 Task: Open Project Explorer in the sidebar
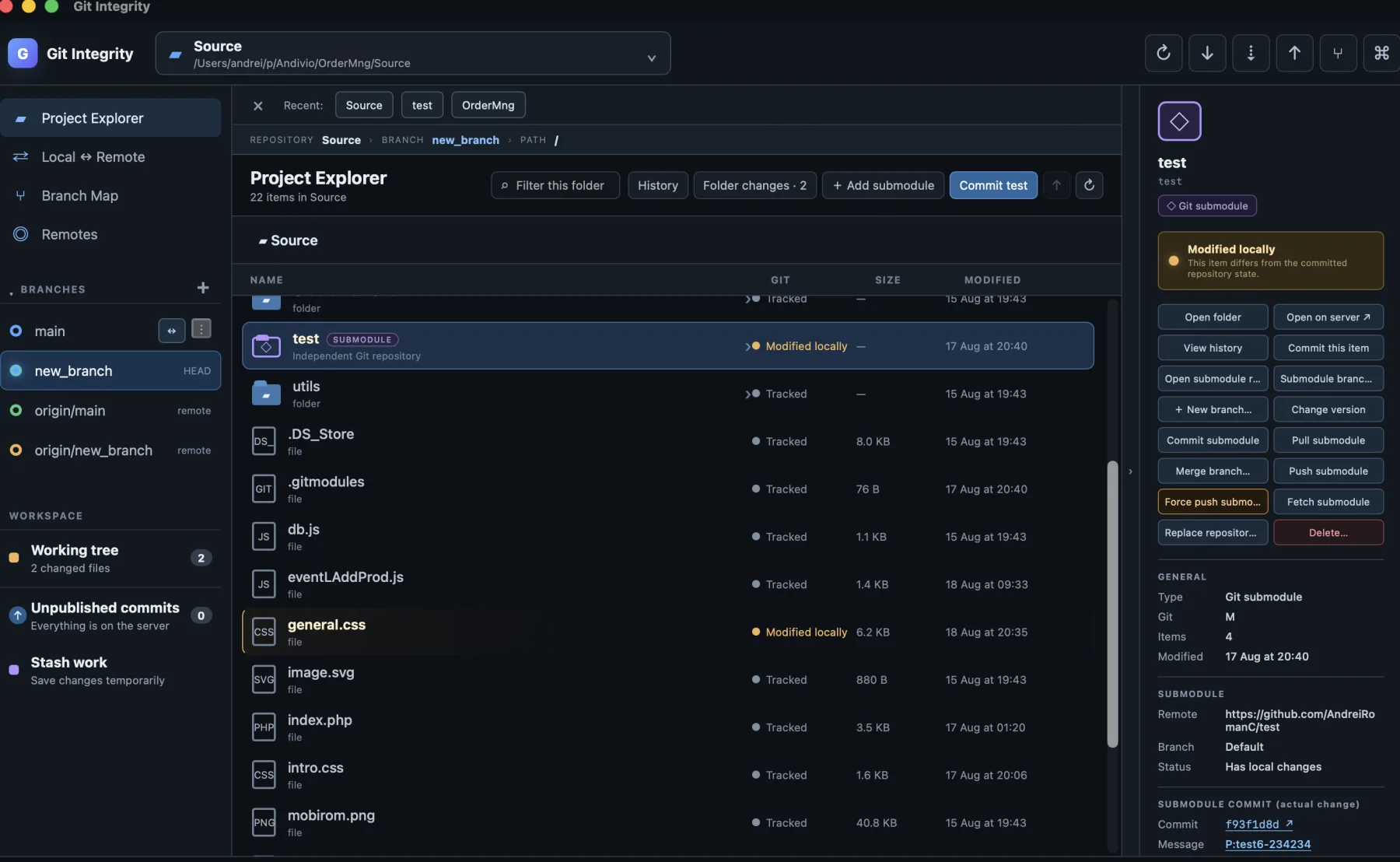110,118
